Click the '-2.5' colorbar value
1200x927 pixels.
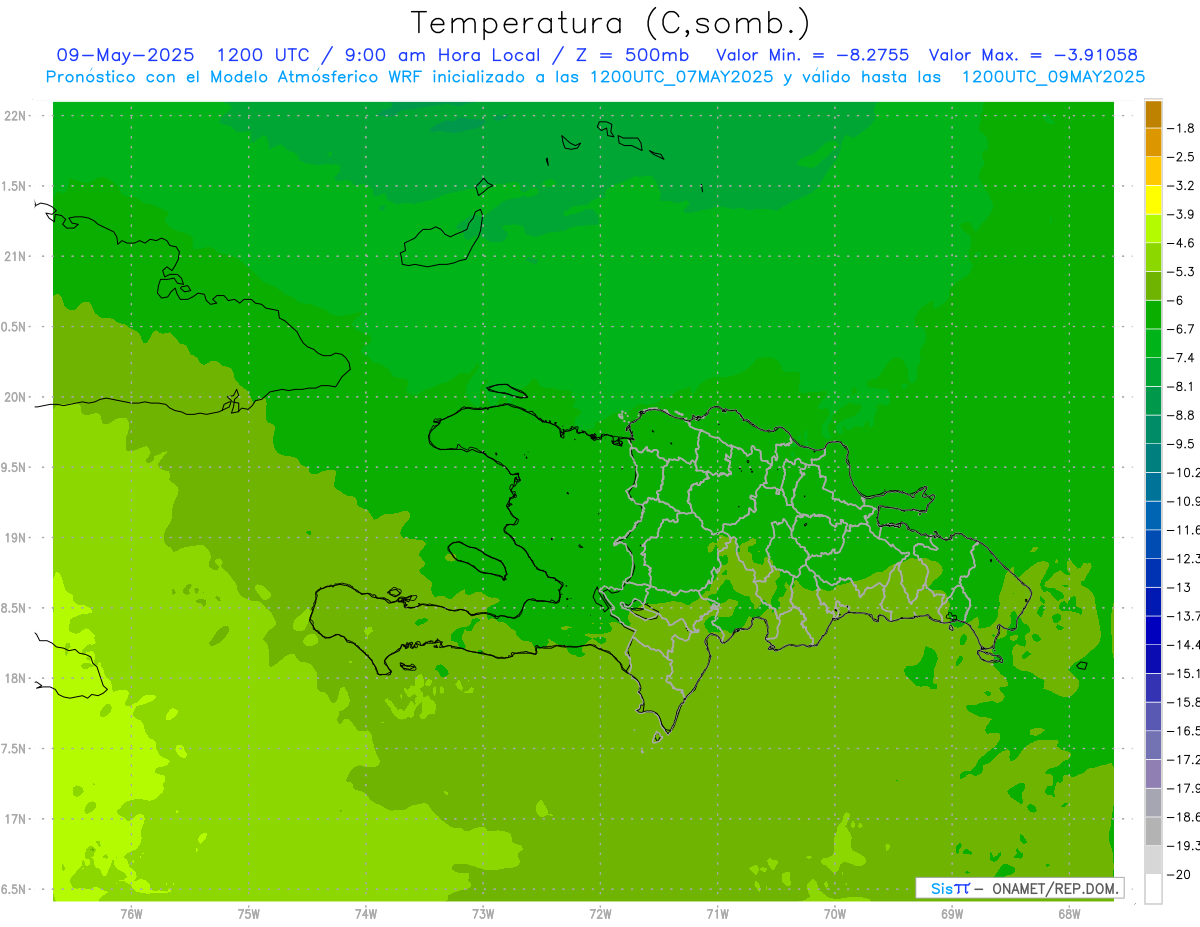tap(1181, 157)
